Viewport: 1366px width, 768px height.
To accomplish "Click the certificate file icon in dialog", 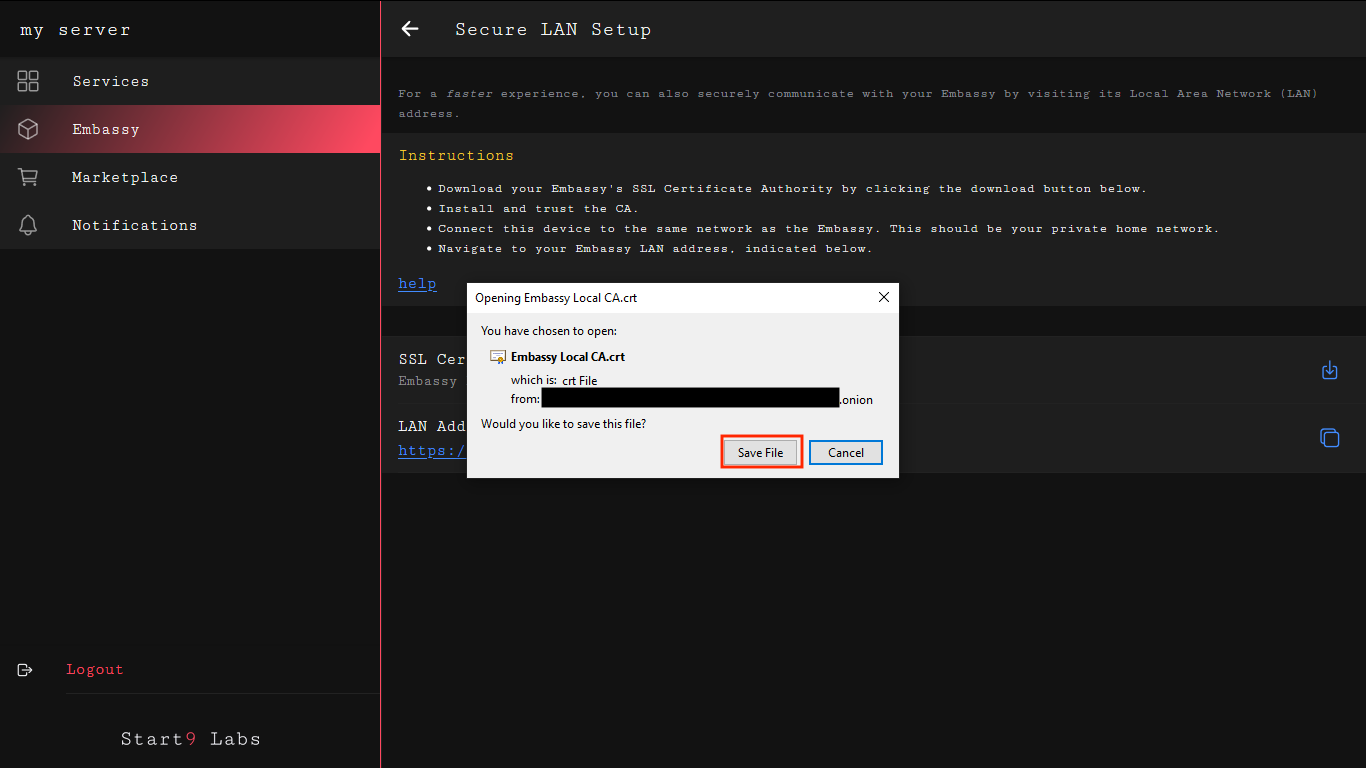I will (497, 357).
